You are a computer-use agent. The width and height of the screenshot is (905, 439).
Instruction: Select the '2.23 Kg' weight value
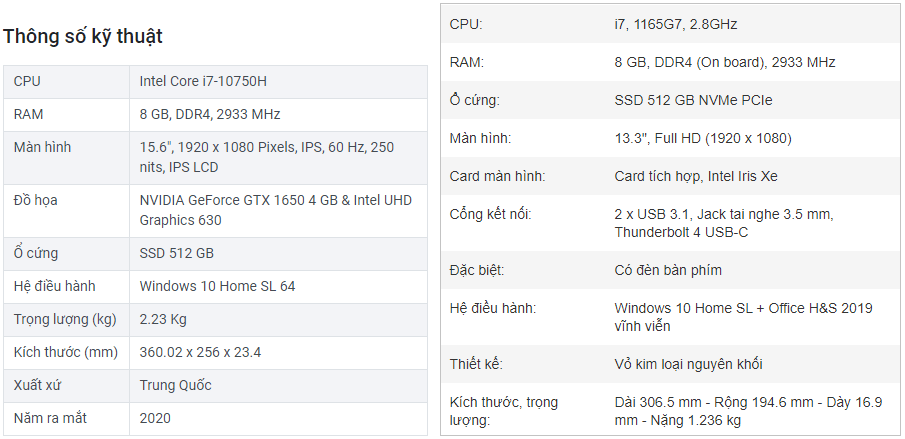pos(163,319)
